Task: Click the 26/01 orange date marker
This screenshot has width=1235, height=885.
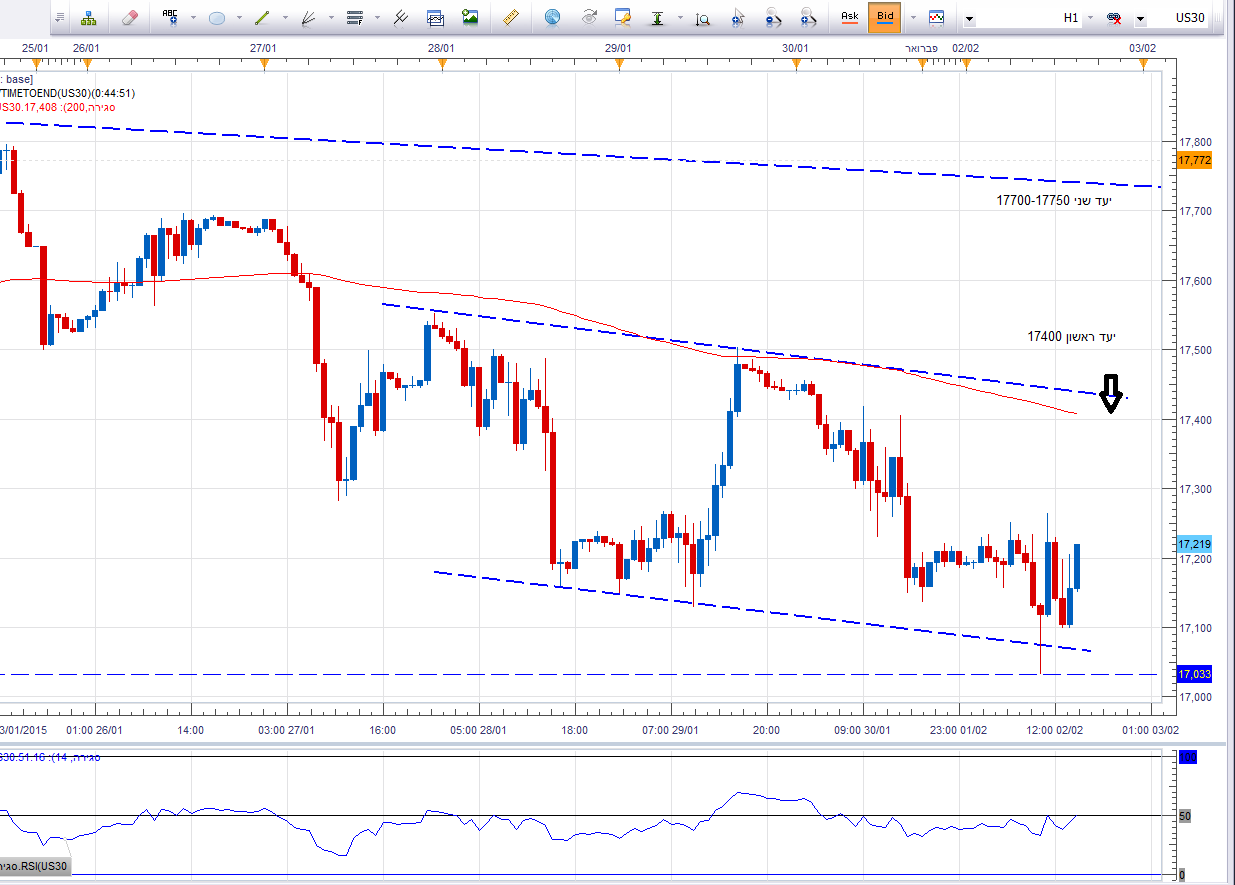Action: click(x=87, y=63)
